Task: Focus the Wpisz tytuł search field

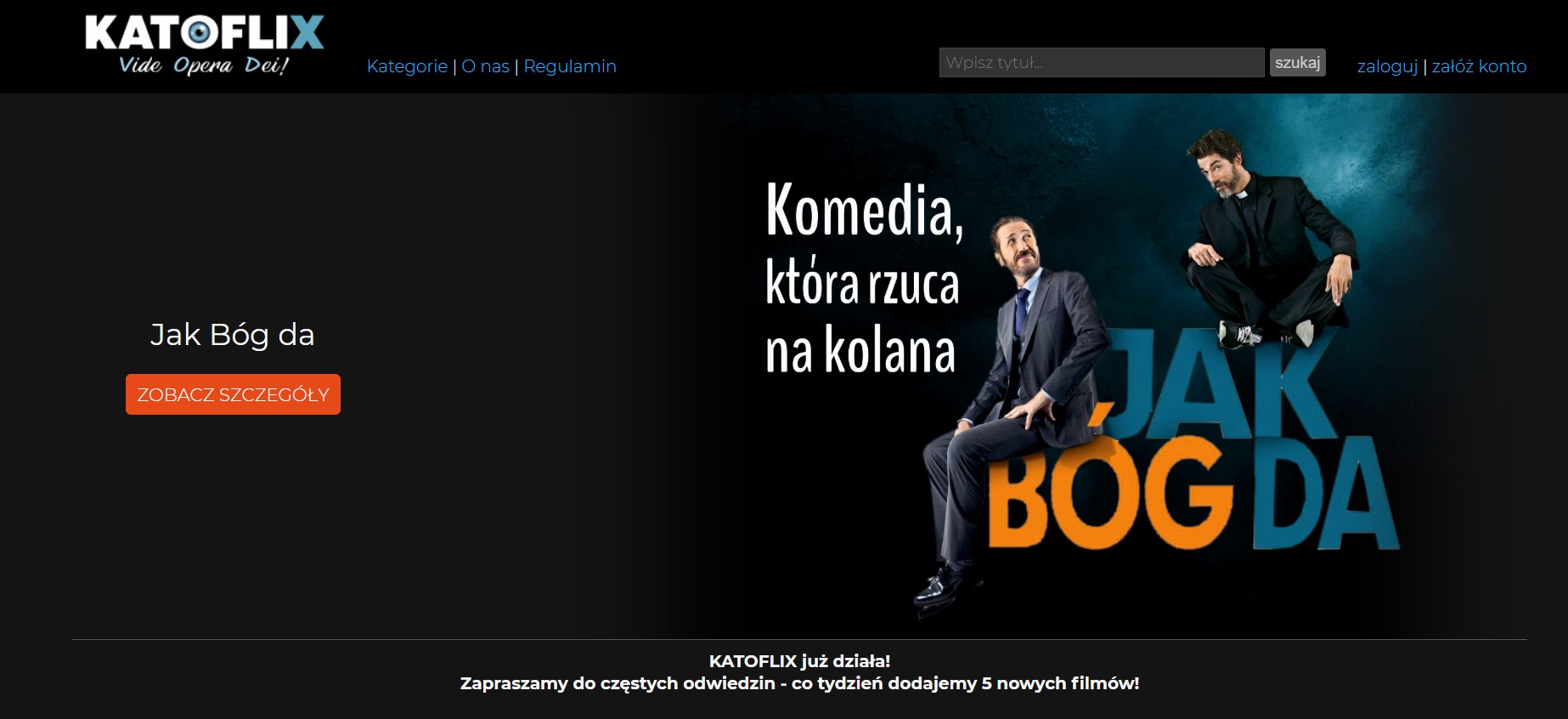Action: tap(1102, 63)
